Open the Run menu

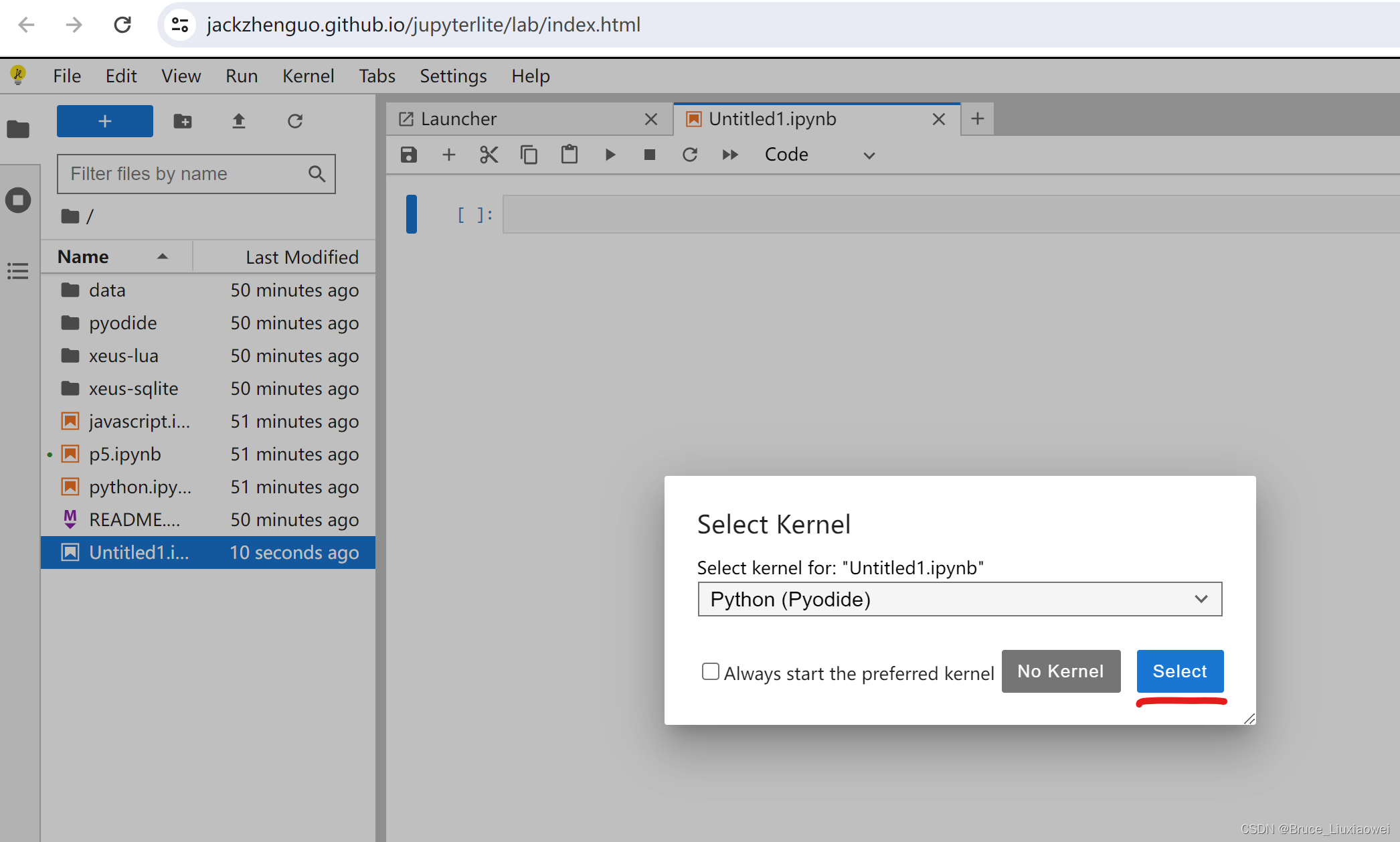(x=242, y=76)
